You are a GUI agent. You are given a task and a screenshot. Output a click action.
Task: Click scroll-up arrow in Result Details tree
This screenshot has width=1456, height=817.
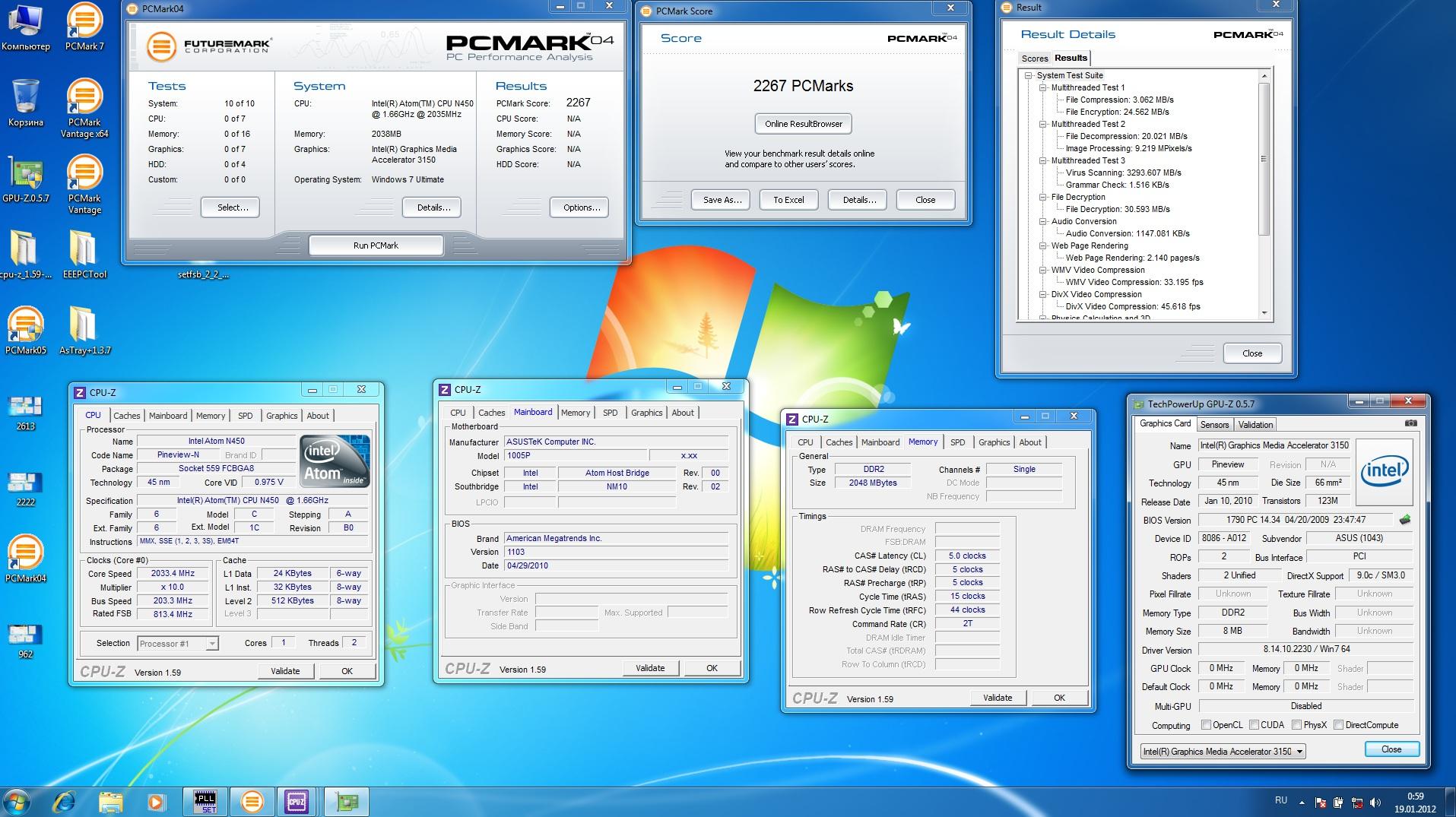pos(1264,76)
